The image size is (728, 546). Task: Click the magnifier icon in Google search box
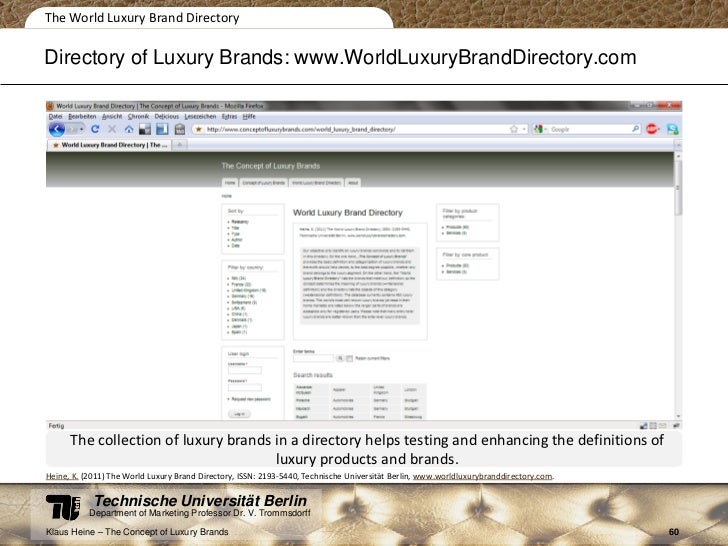click(x=636, y=129)
